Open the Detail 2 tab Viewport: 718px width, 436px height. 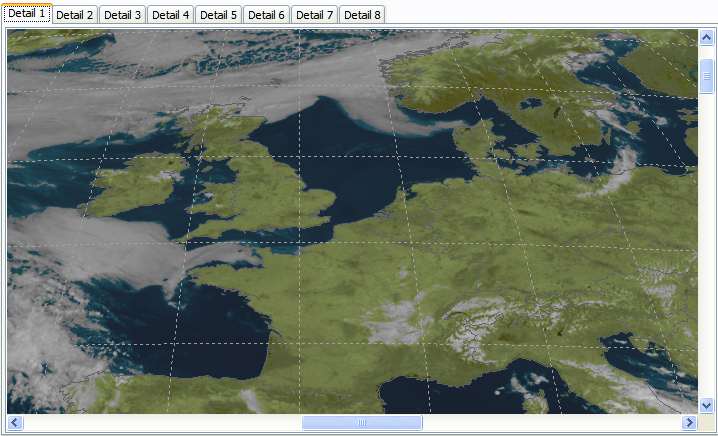[75, 15]
